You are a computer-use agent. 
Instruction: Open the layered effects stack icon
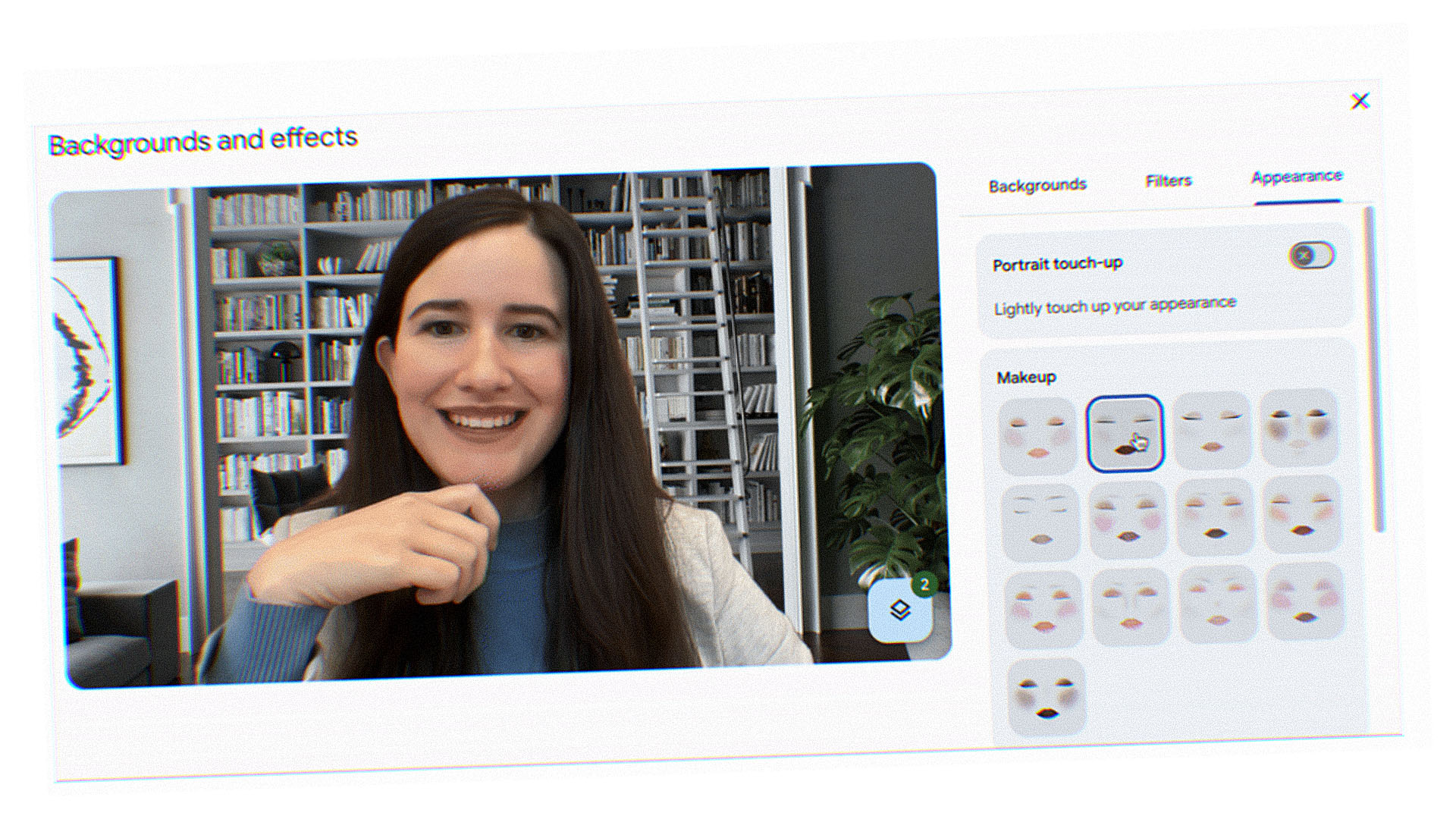pyautogui.click(x=900, y=610)
